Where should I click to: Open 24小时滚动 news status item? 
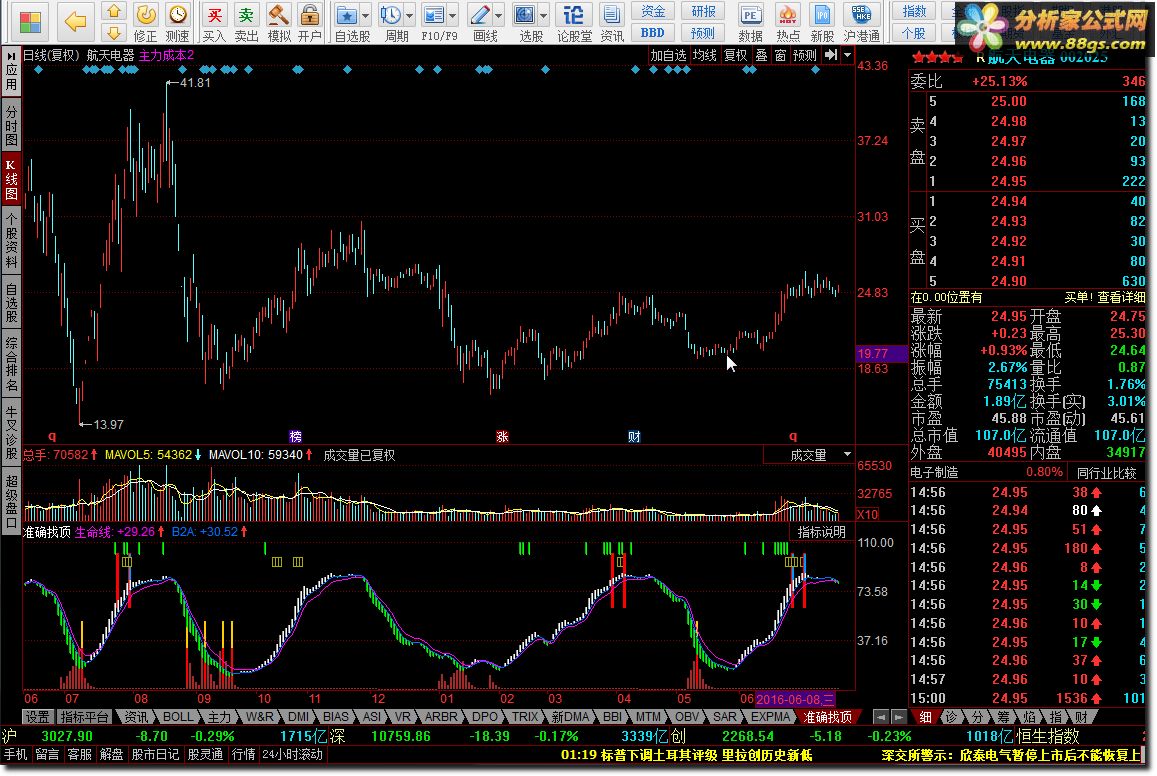pos(293,755)
